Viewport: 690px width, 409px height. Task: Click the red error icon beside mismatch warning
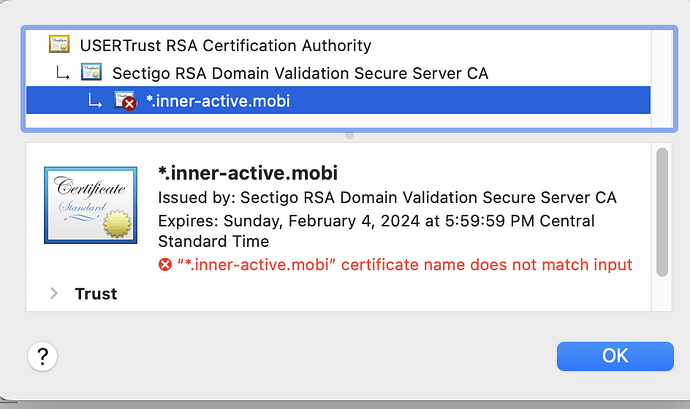[165, 265]
